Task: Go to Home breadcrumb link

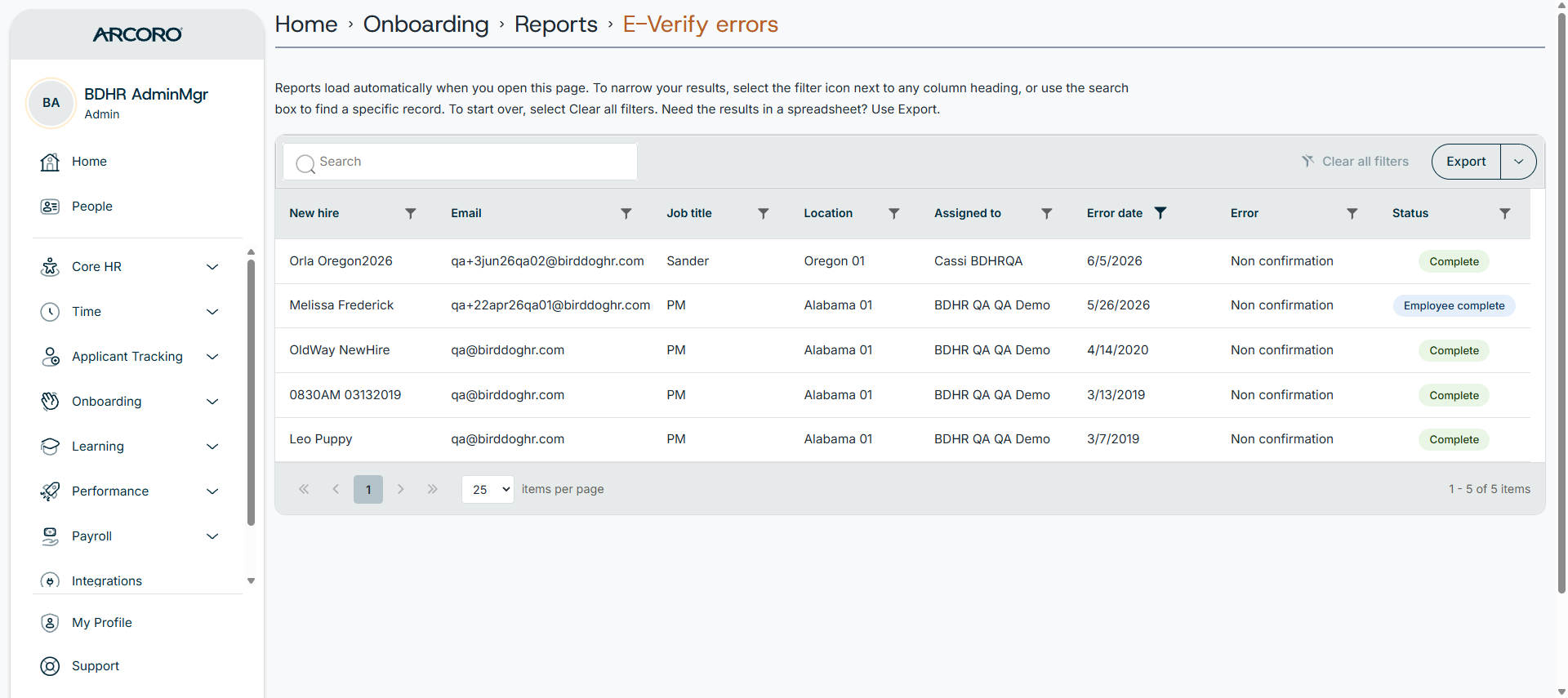Action: 306,24
